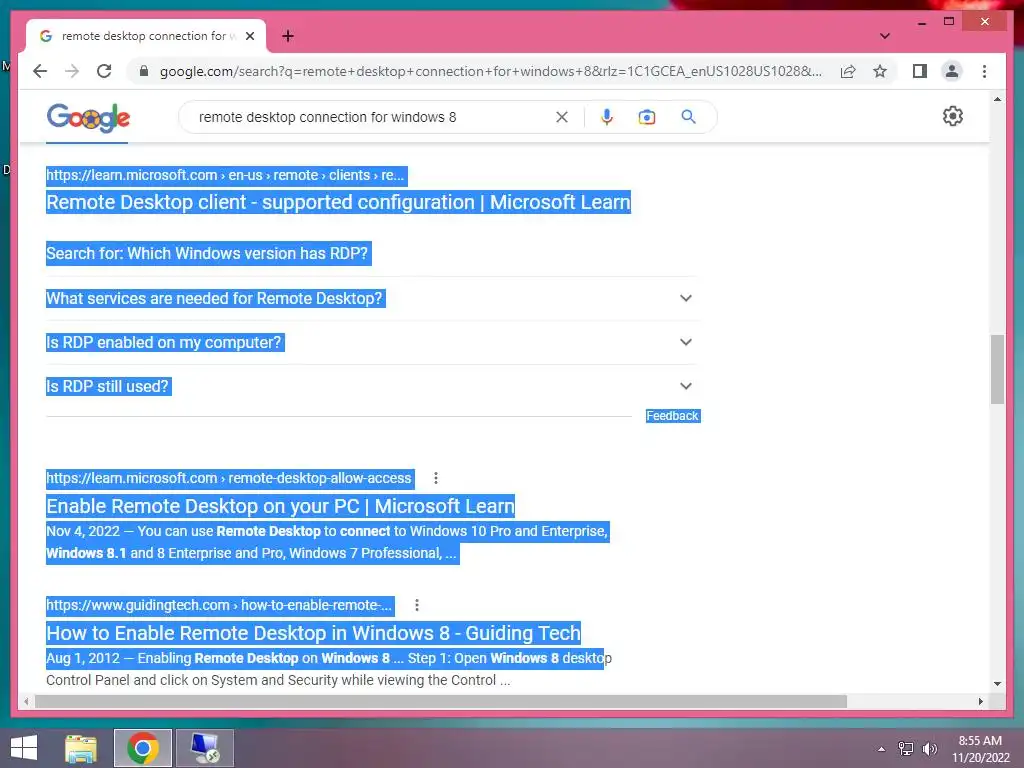Viewport: 1024px width, 768px height.
Task: Open the Windows Start button
Action: pos(24,748)
